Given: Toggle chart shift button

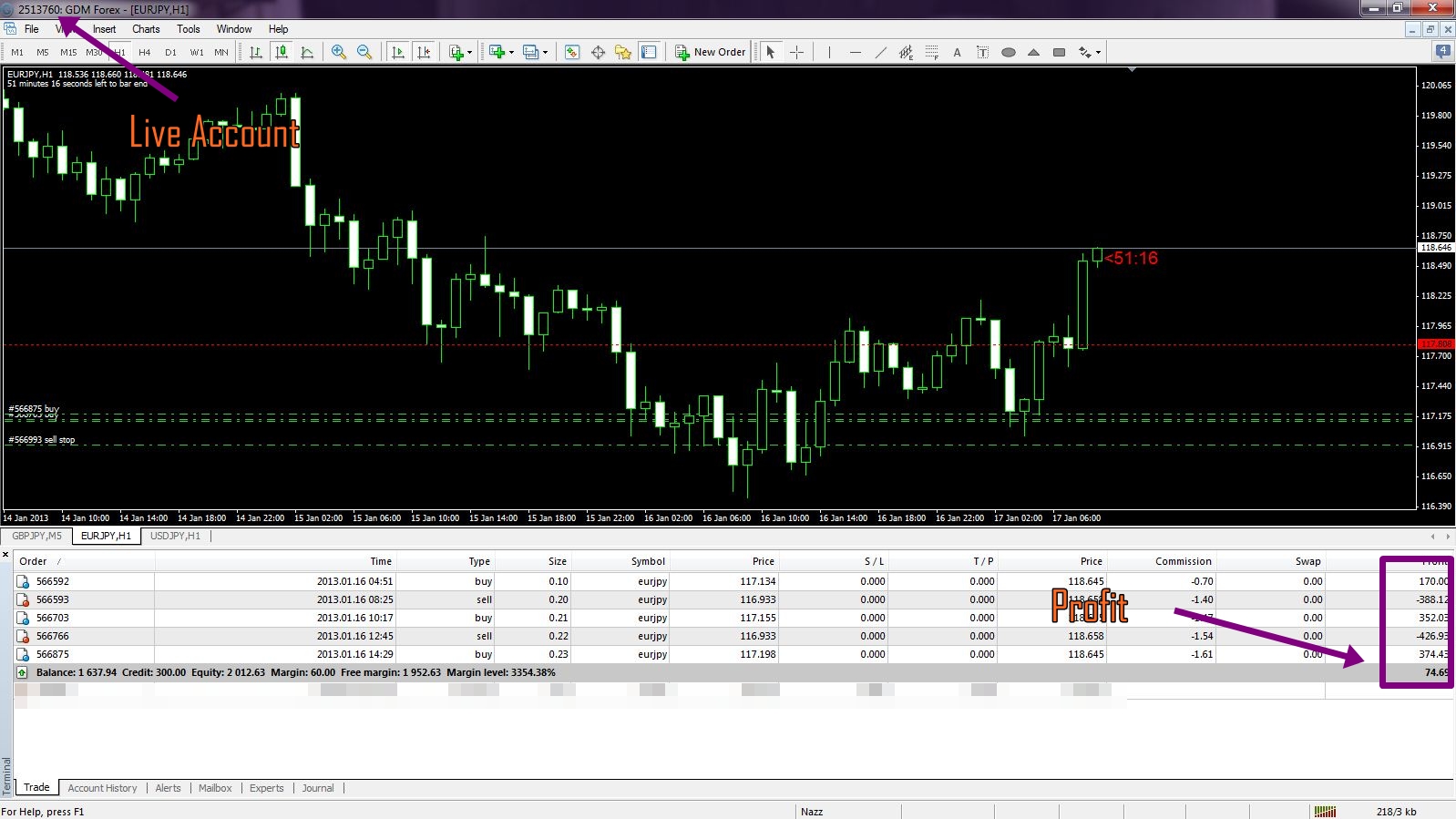Looking at the screenshot, I should [x=424, y=52].
